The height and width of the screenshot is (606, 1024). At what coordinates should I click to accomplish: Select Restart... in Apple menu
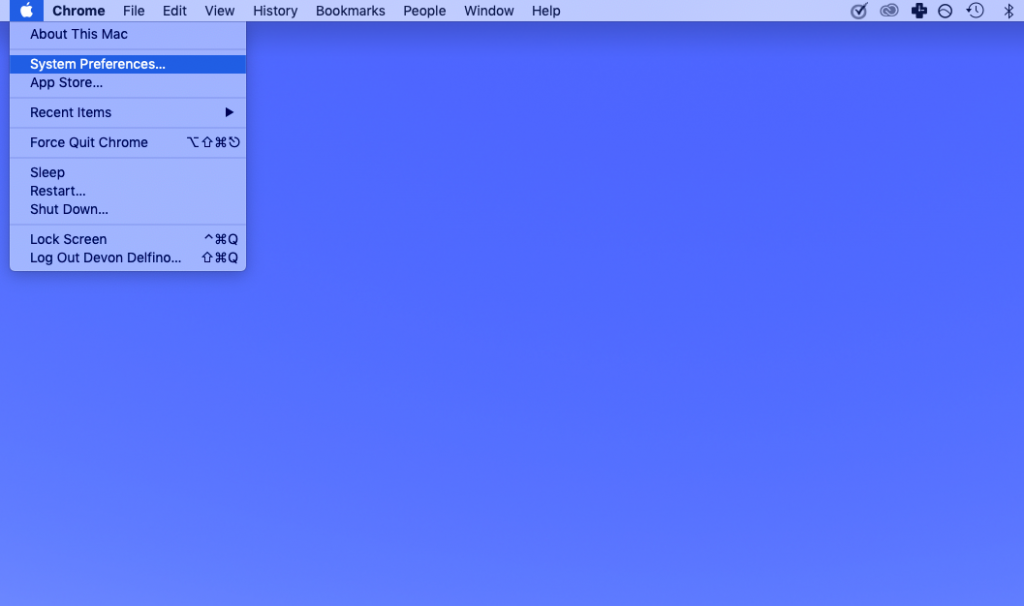[128, 191]
